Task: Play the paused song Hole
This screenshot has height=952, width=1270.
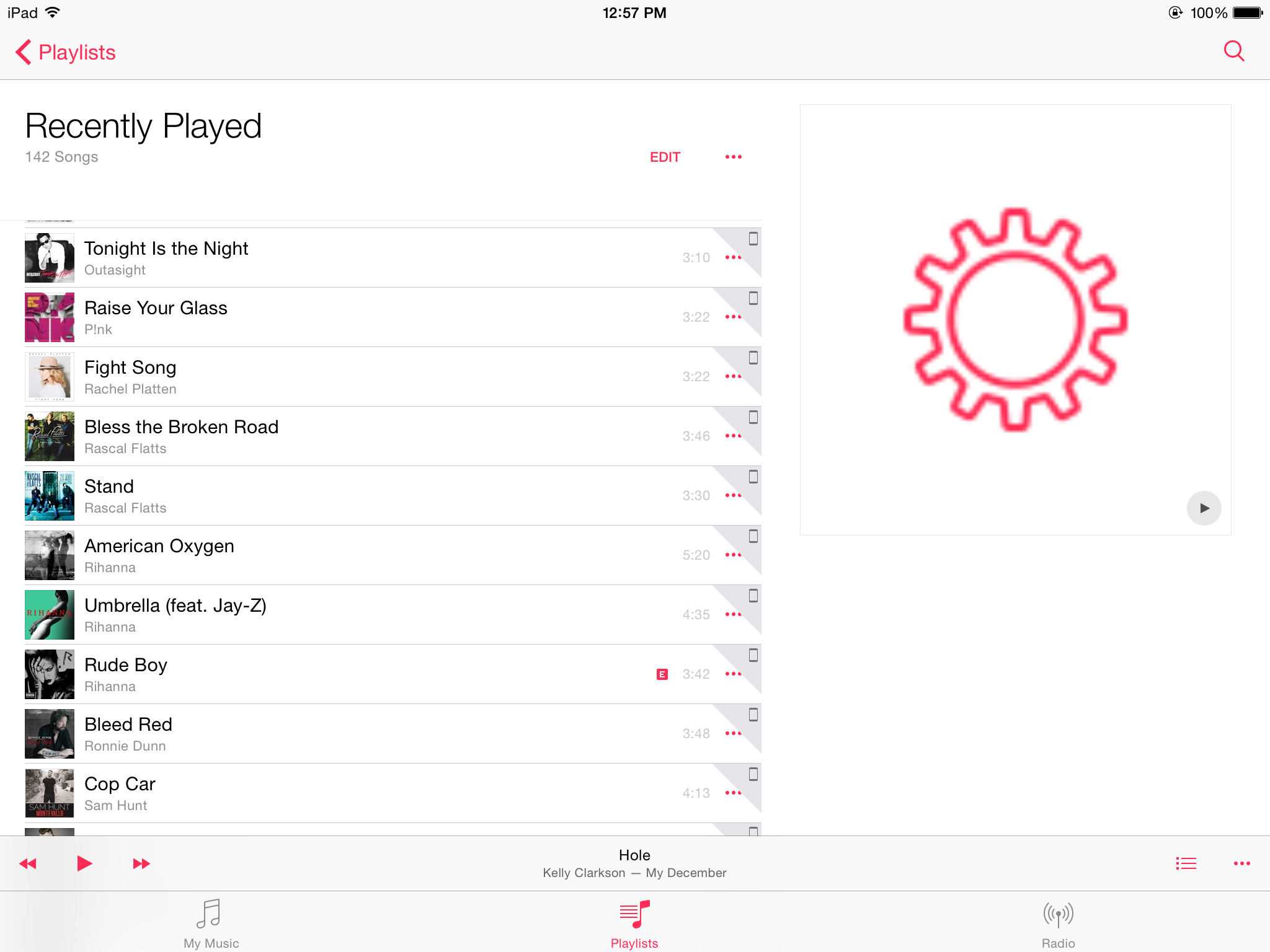Action: tap(84, 863)
